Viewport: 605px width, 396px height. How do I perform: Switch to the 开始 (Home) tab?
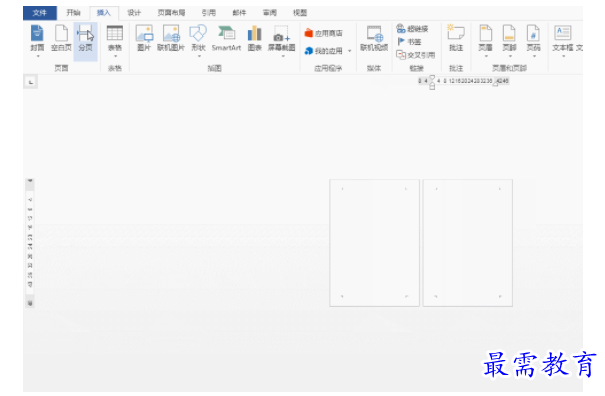(73, 13)
